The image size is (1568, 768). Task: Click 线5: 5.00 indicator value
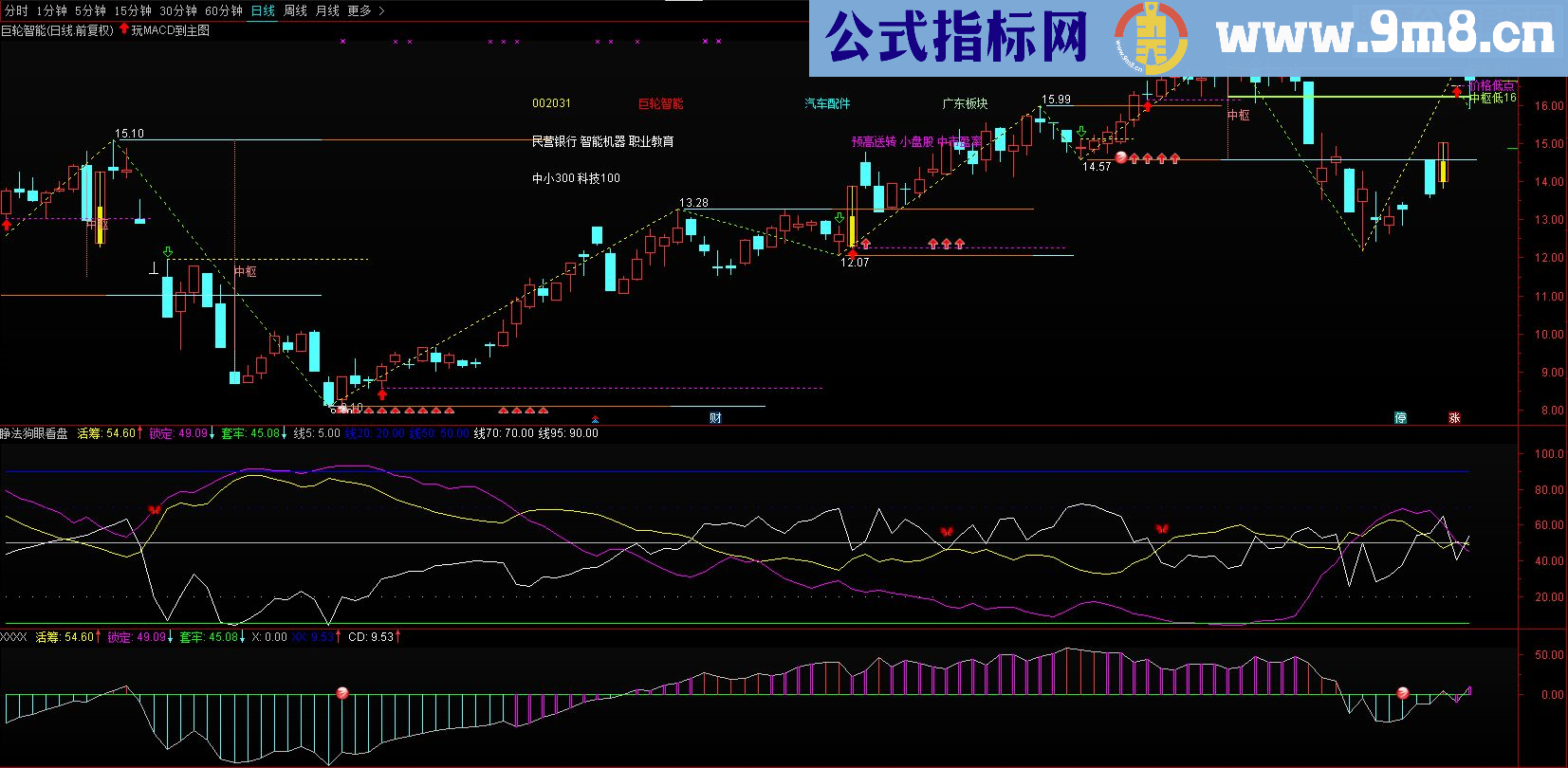click(316, 433)
